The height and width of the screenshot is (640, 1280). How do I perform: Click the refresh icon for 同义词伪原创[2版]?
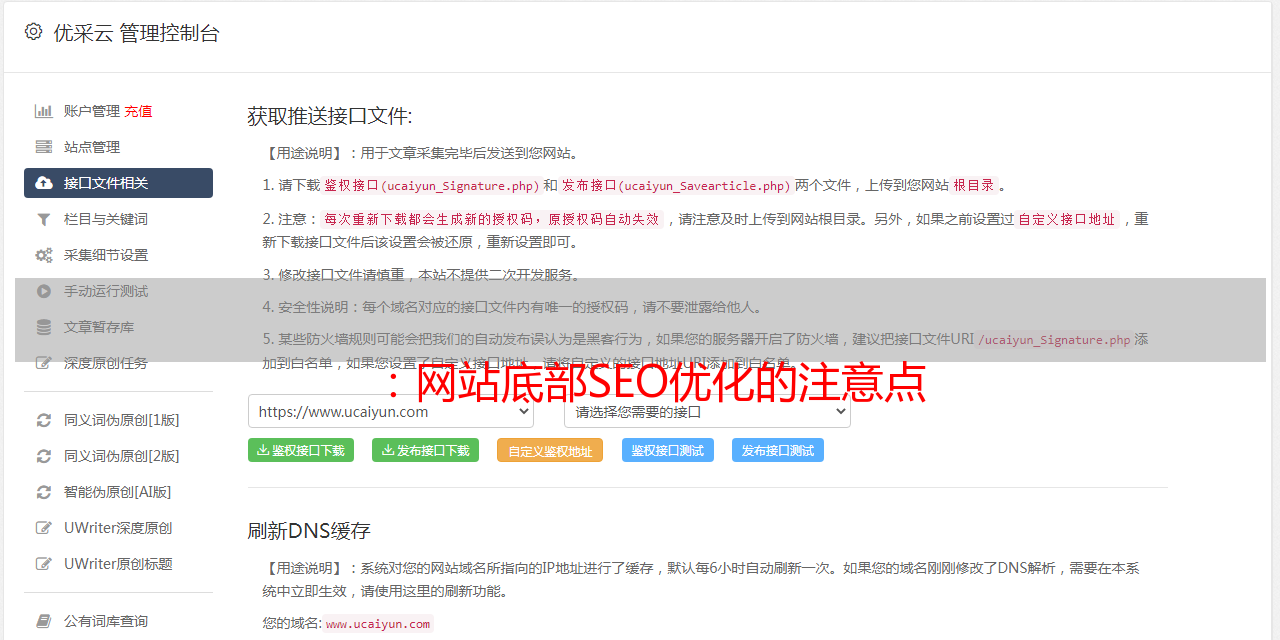44,456
